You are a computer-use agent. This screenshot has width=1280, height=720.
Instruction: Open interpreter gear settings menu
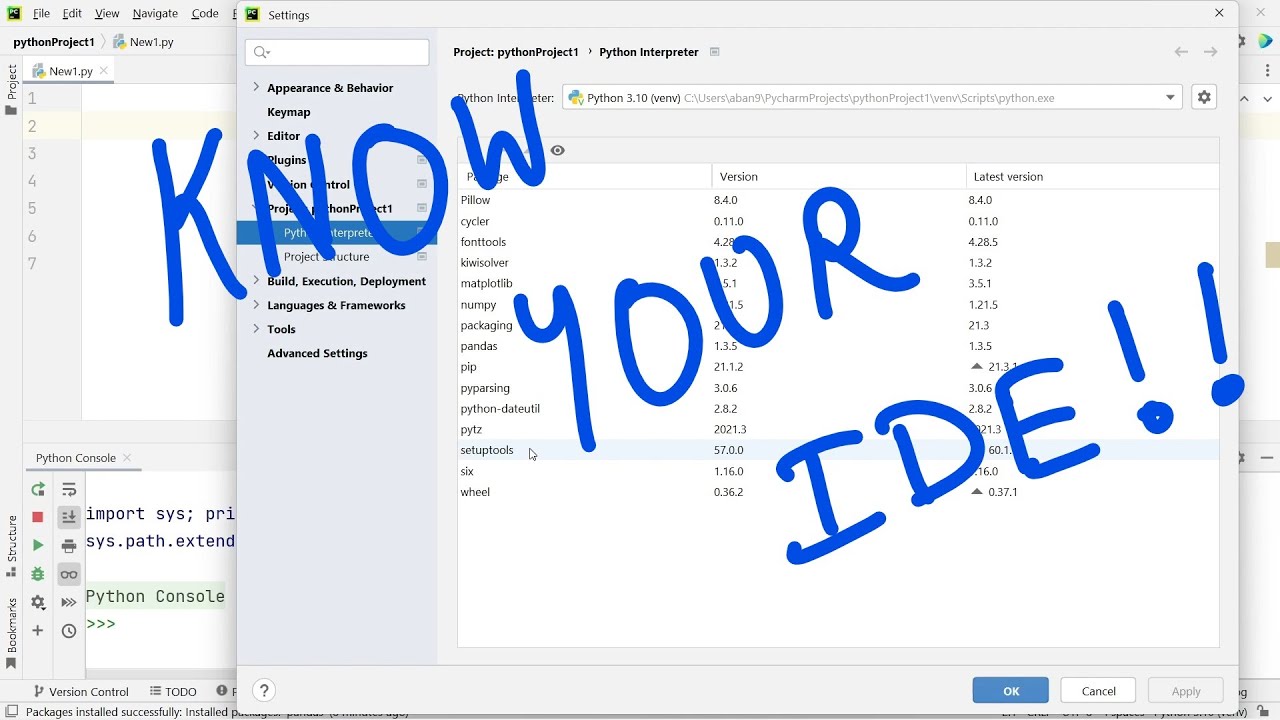pos(1204,97)
